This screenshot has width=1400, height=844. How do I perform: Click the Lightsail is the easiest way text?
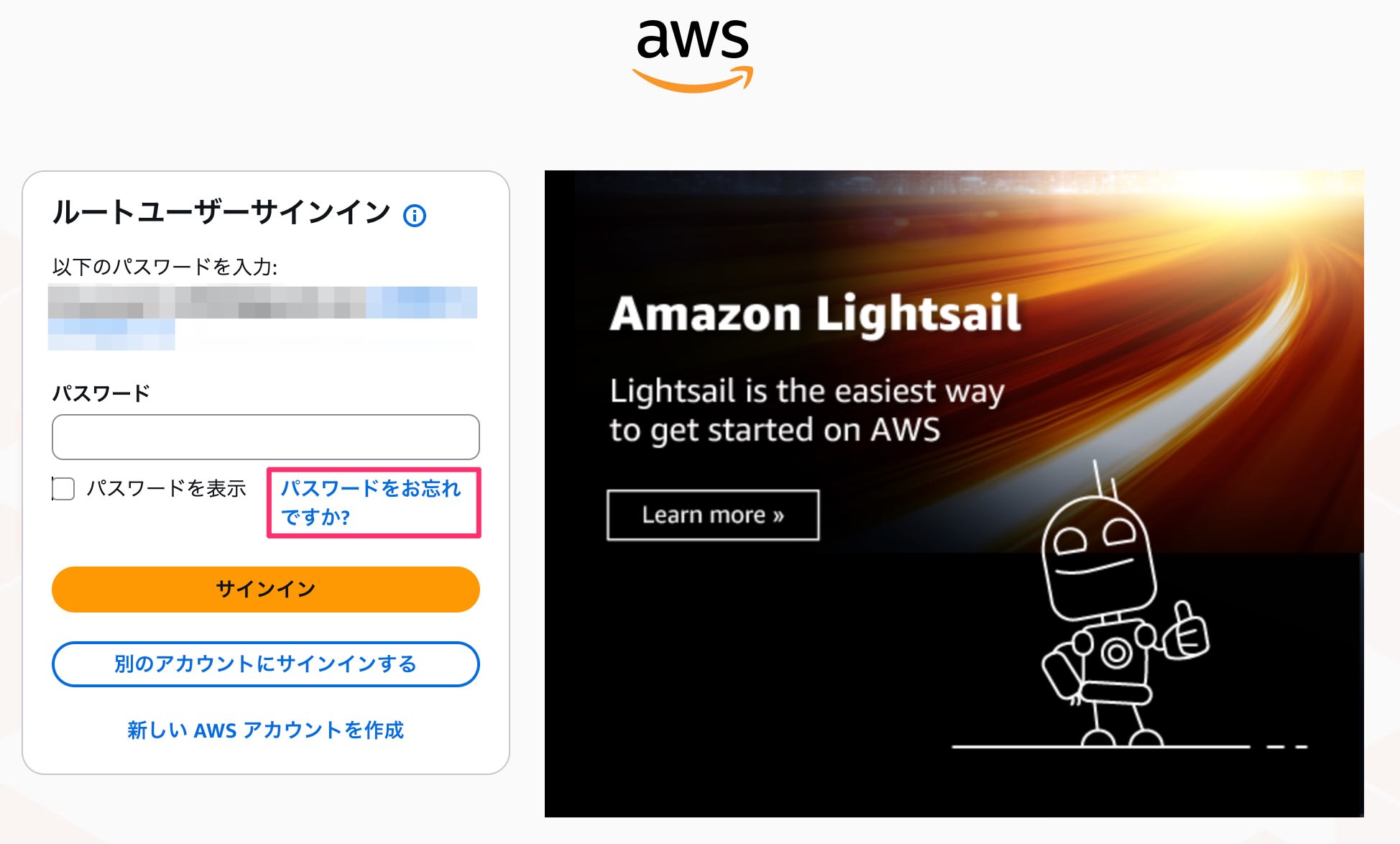[807, 392]
